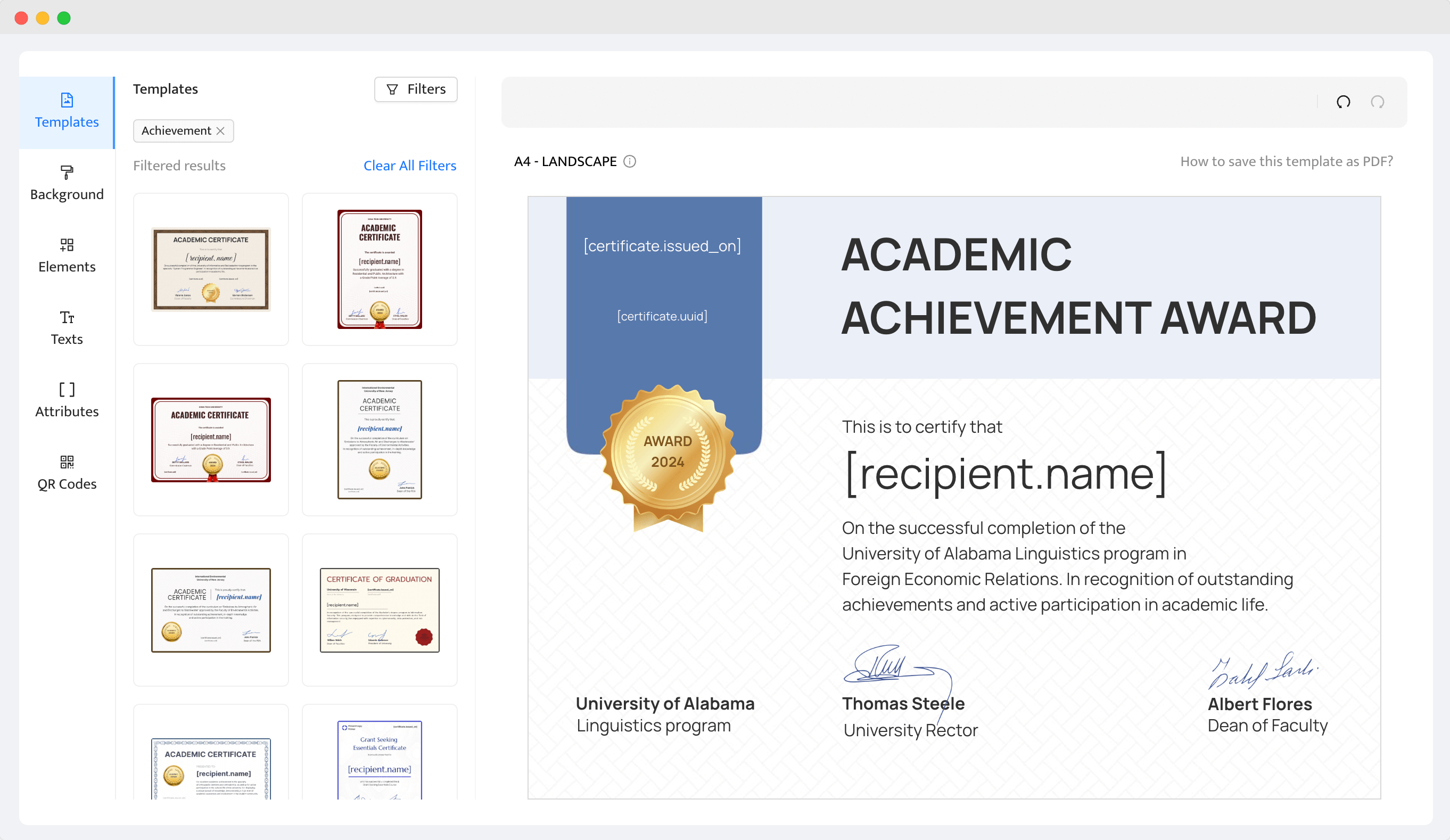This screenshot has width=1450, height=840.
Task: Select the maroon landscape Academic Certificate template
Action: [211, 440]
